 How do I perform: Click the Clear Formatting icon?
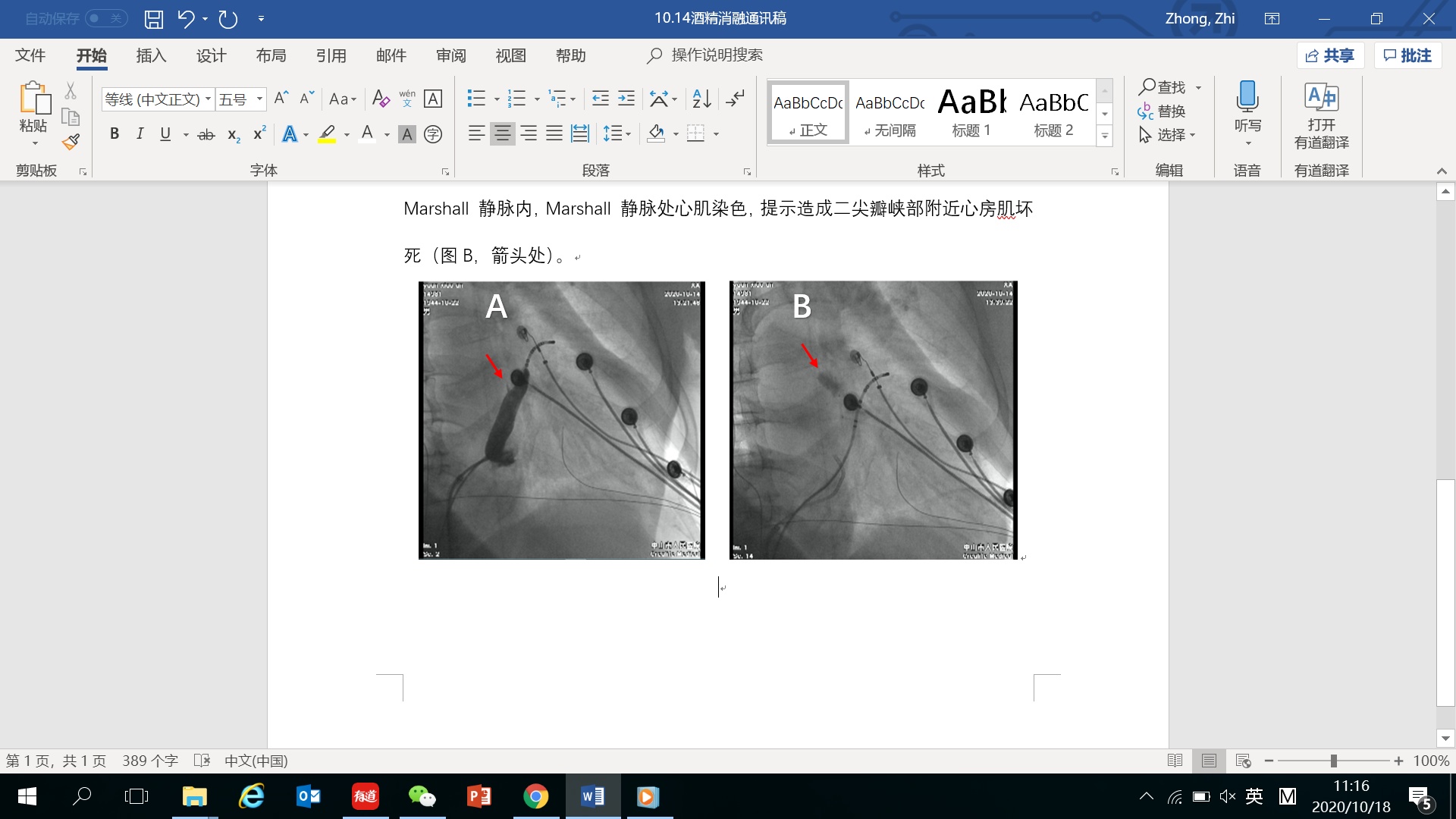coord(381,99)
